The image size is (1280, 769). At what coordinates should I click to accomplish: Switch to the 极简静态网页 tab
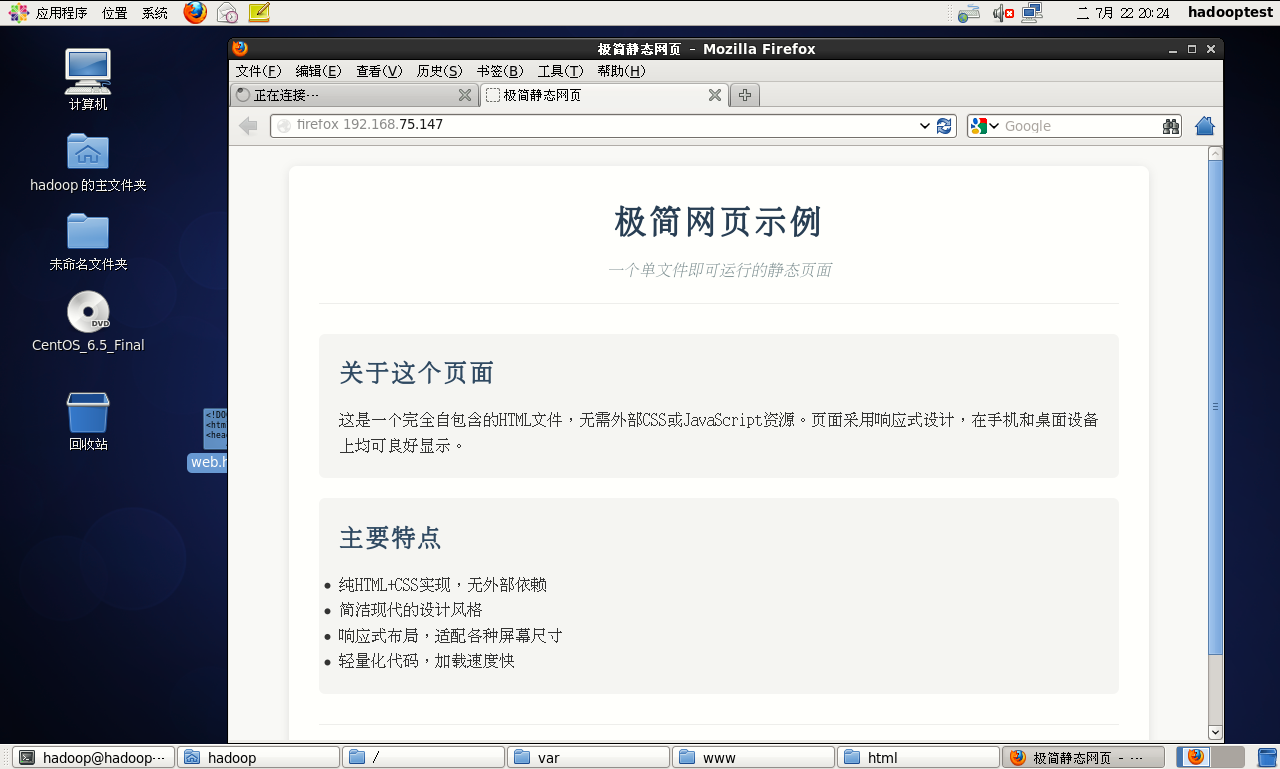tap(604, 95)
